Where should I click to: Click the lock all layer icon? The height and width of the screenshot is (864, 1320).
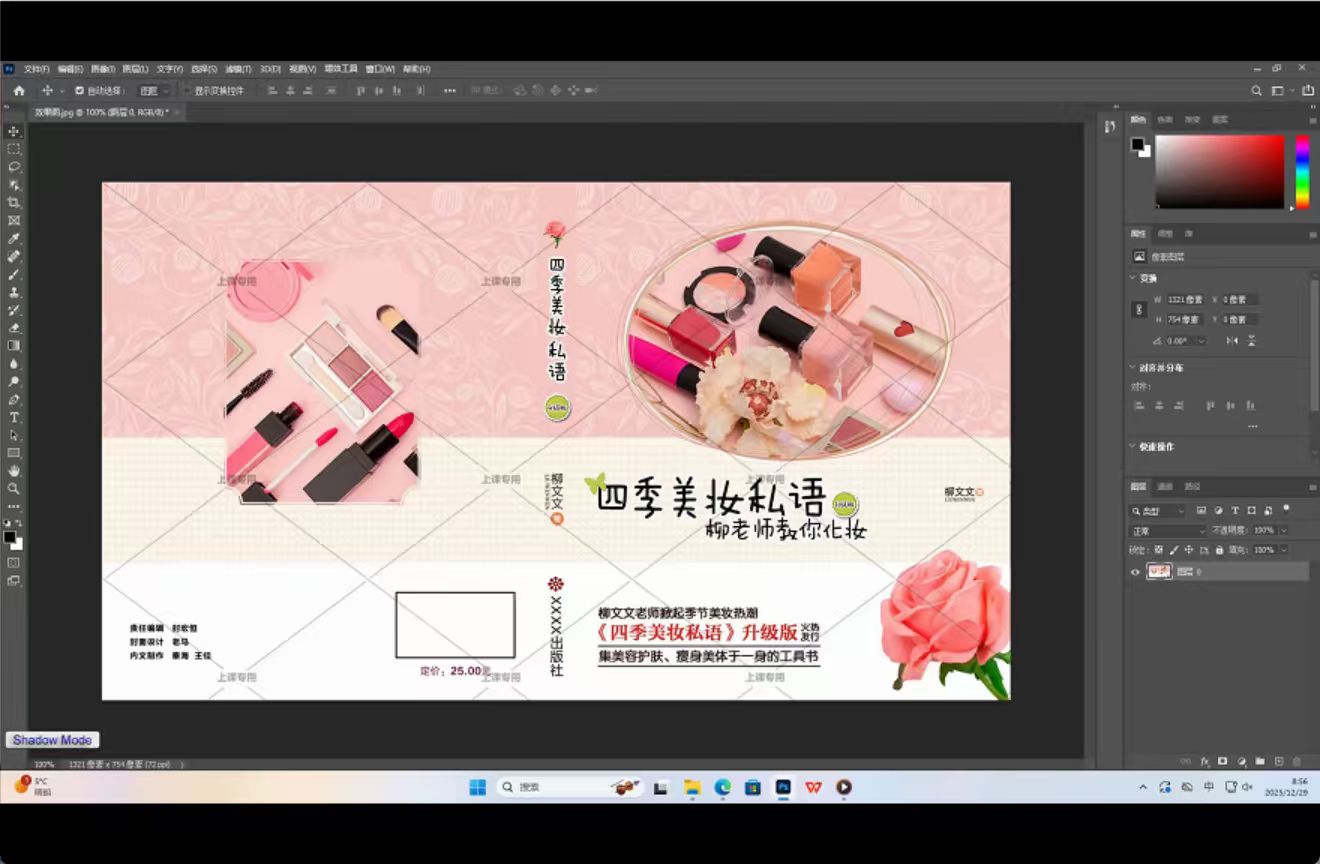click(1219, 550)
